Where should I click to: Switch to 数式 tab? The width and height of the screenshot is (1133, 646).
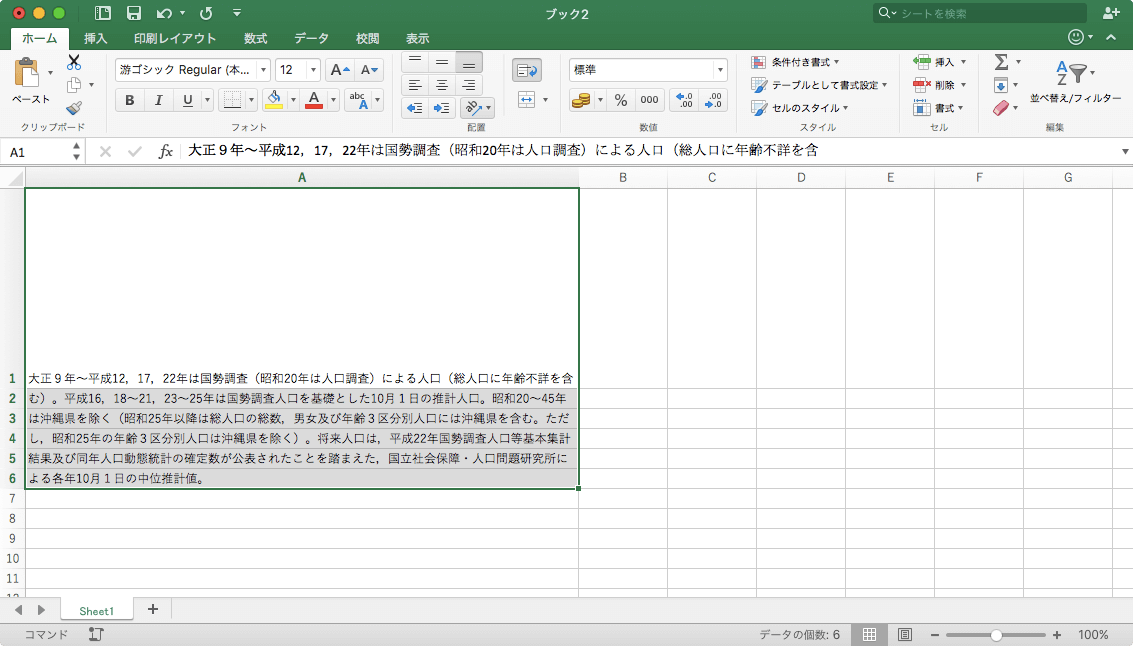[x=256, y=38]
